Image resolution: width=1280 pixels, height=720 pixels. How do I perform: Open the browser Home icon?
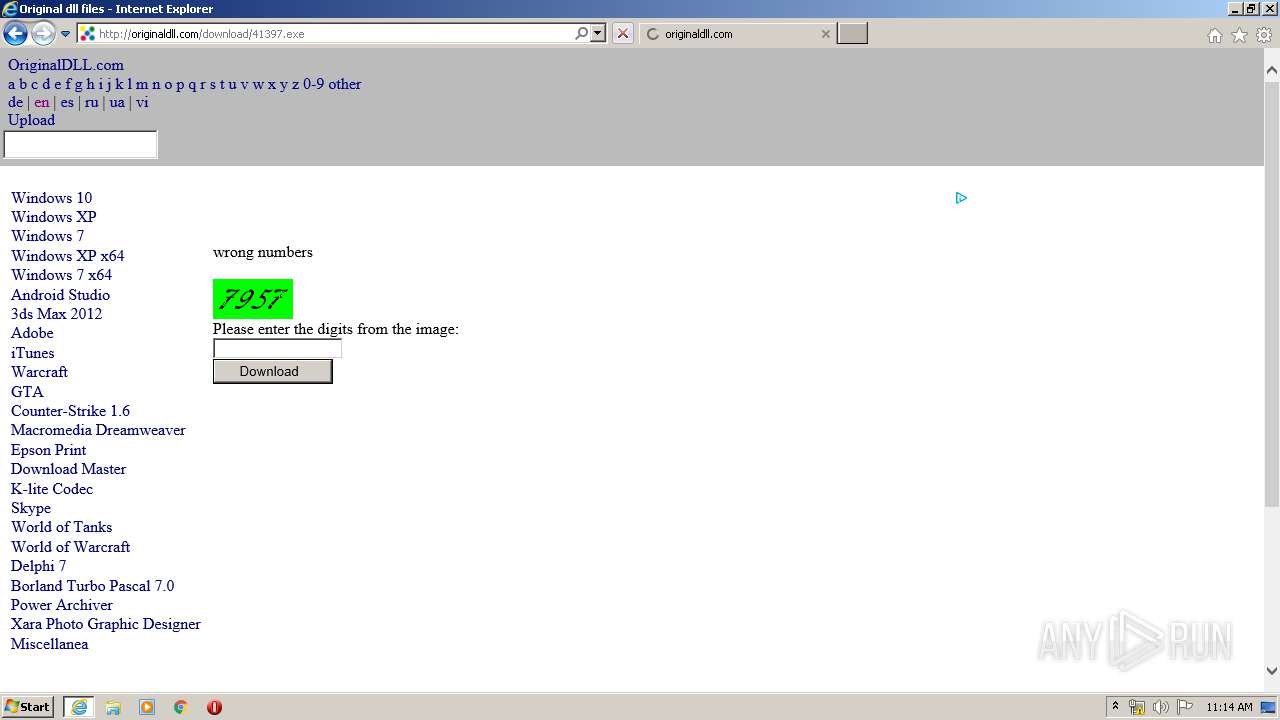1214,35
